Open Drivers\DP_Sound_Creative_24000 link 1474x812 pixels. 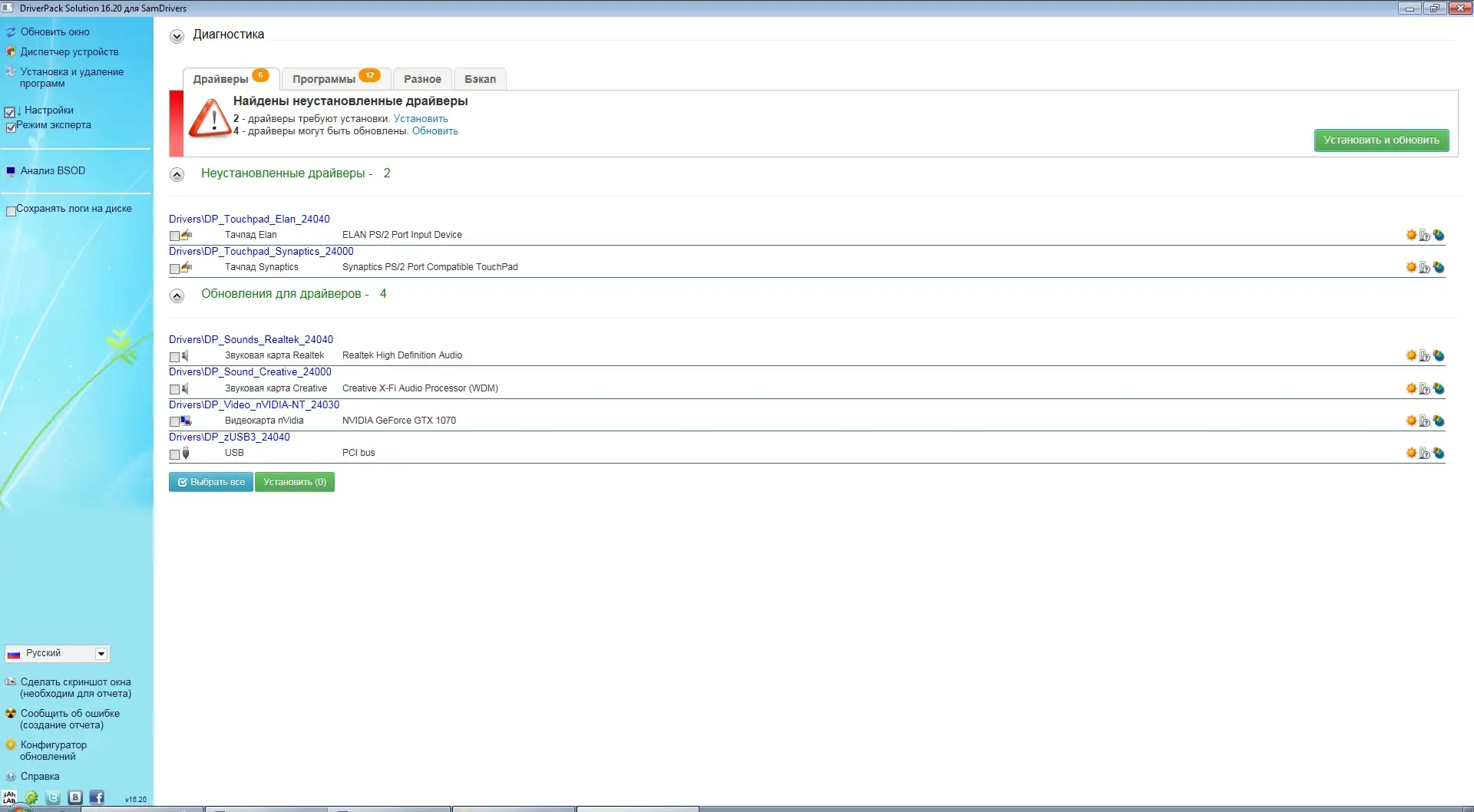coord(250,371)
